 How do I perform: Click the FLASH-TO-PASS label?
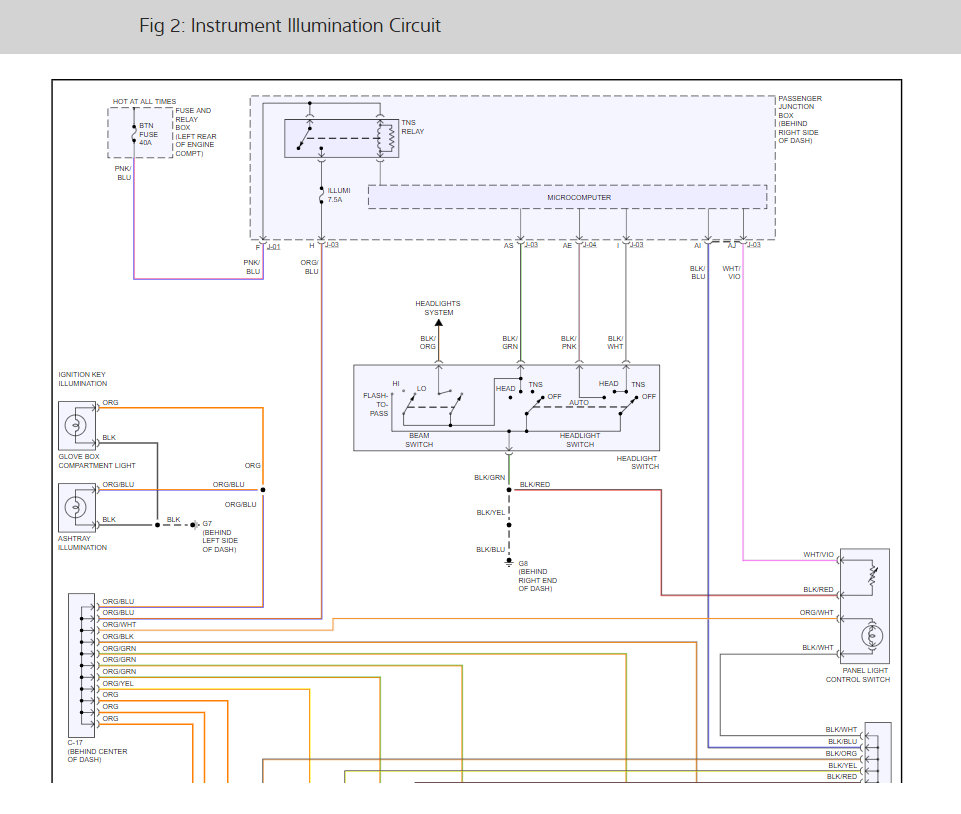(x=376, y=403)
